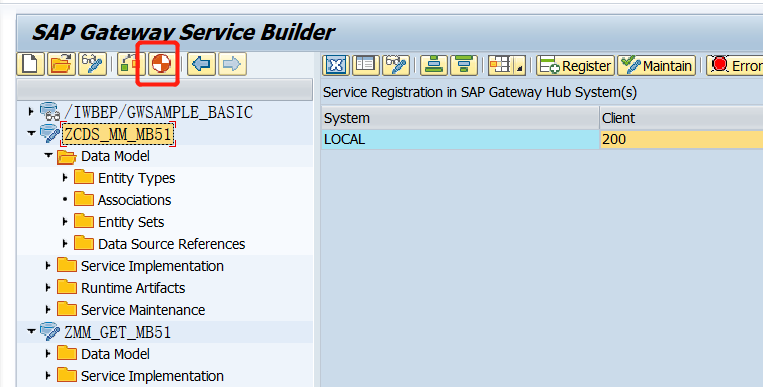Go forward with the right blue arrow
The width and height of the screenshot is (763, 387).
pos(232,64)
